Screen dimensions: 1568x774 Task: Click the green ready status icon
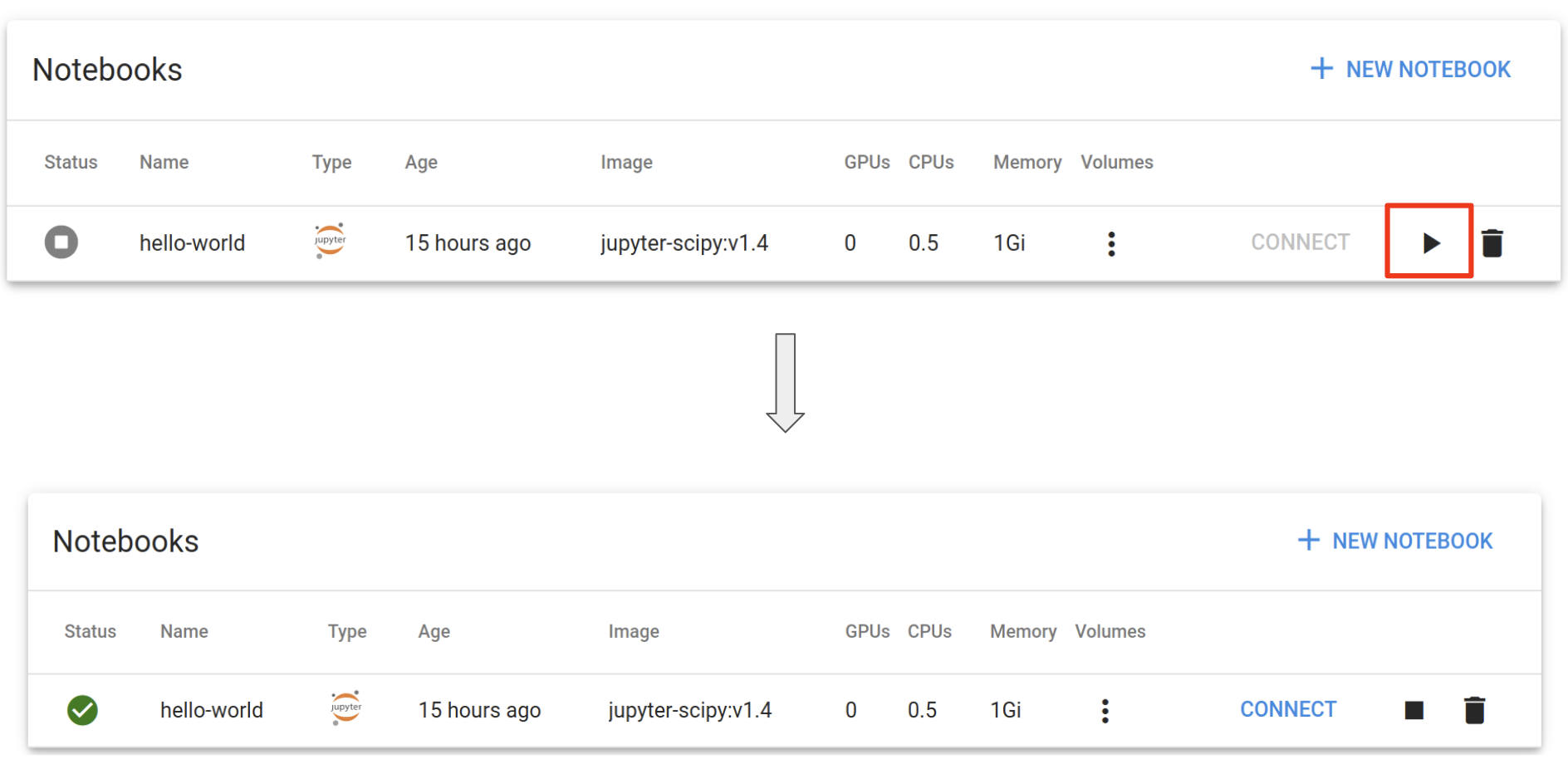(x=82, y=710)
